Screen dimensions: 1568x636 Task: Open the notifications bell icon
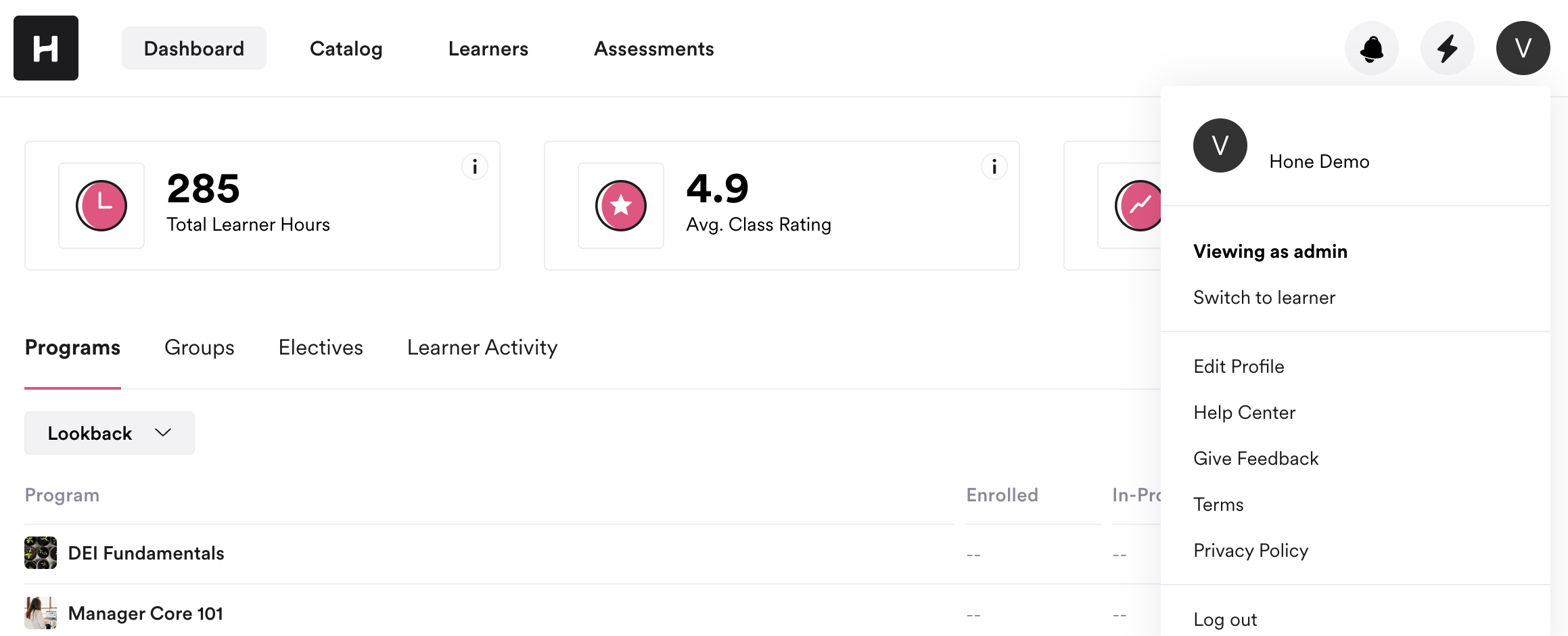[1372, 48]
